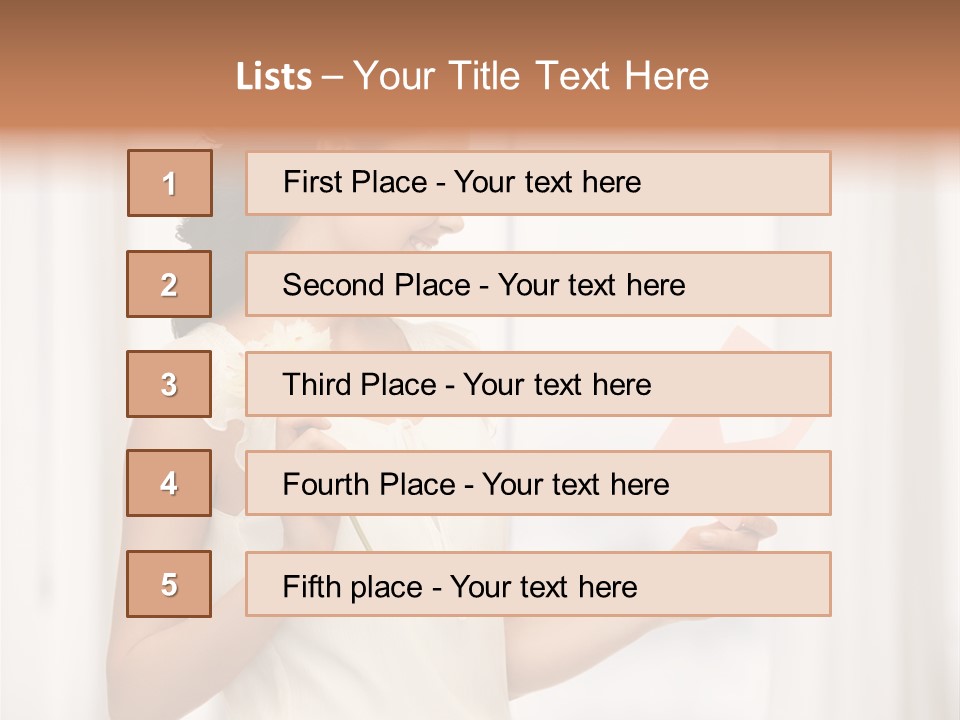Viewport: 960px width, 720px height.
Task: Click the First Place text box
Action: [538, 183]
